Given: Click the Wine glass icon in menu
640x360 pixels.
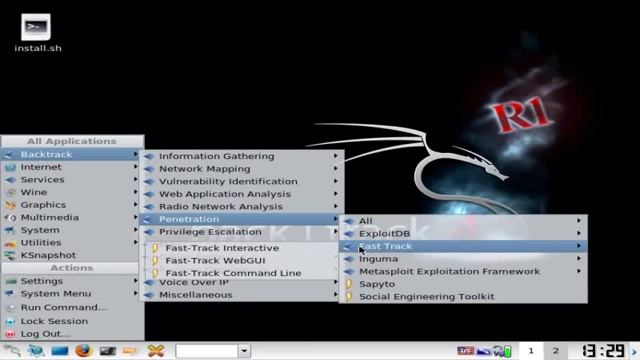Looking at the screenshot, I should point(11,192).
